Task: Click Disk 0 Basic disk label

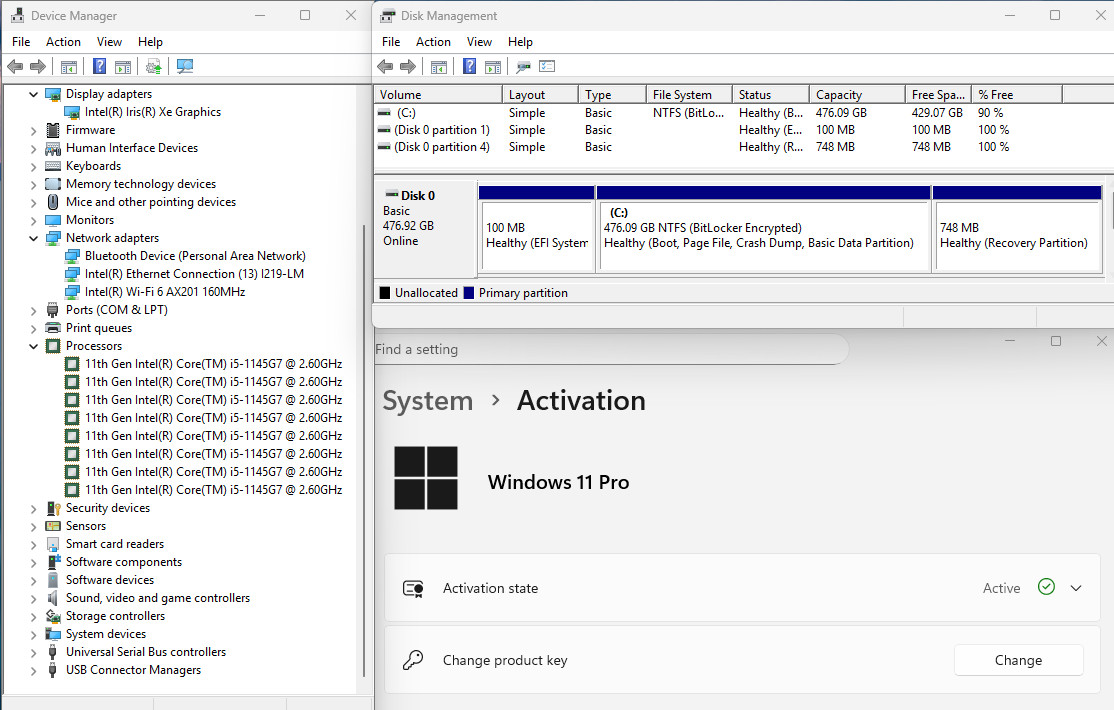Action: [425, 227]
